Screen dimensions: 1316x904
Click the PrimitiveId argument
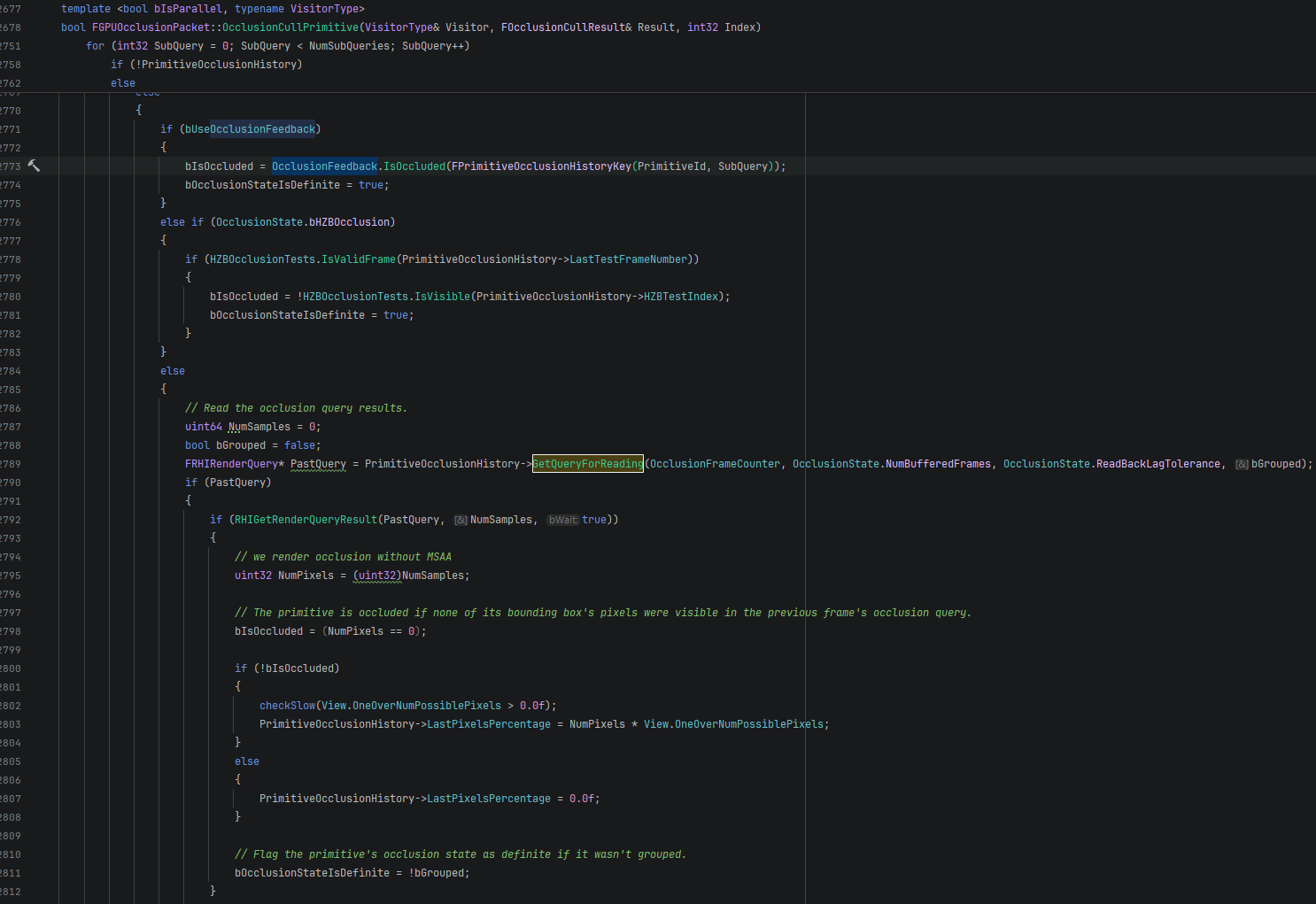(x=671, y=166)
